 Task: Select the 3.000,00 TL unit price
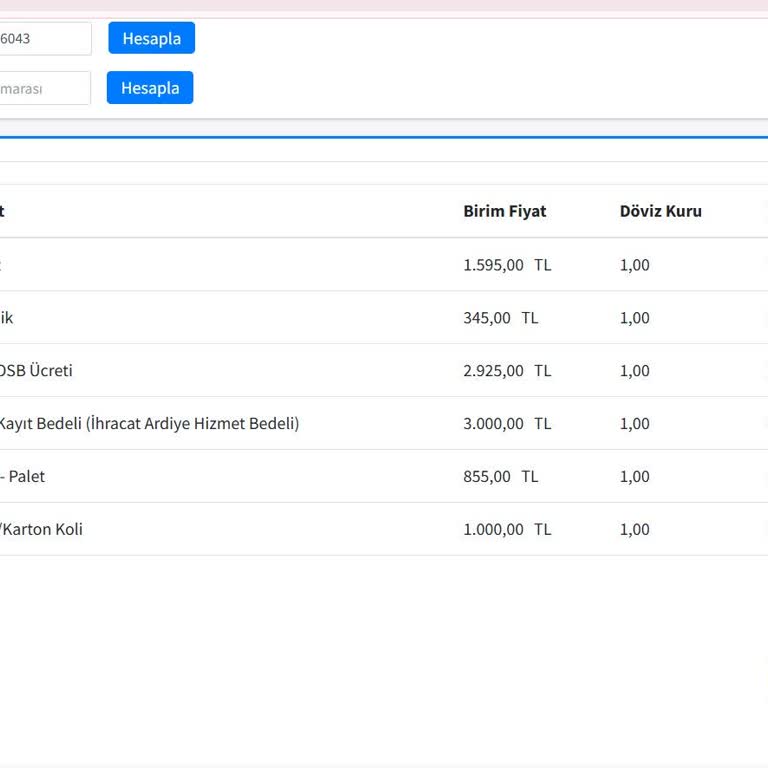[x=506, y=424]
